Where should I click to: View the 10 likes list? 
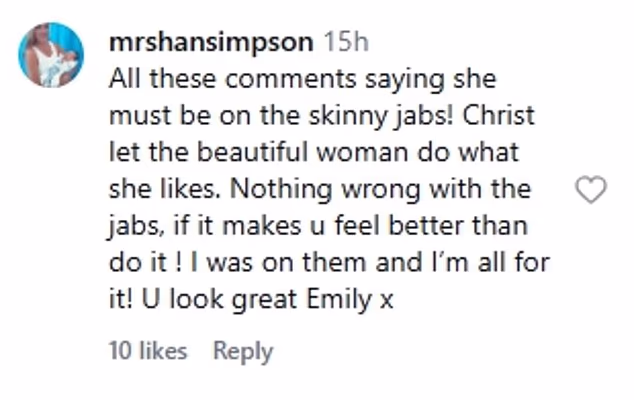[147, 352]
